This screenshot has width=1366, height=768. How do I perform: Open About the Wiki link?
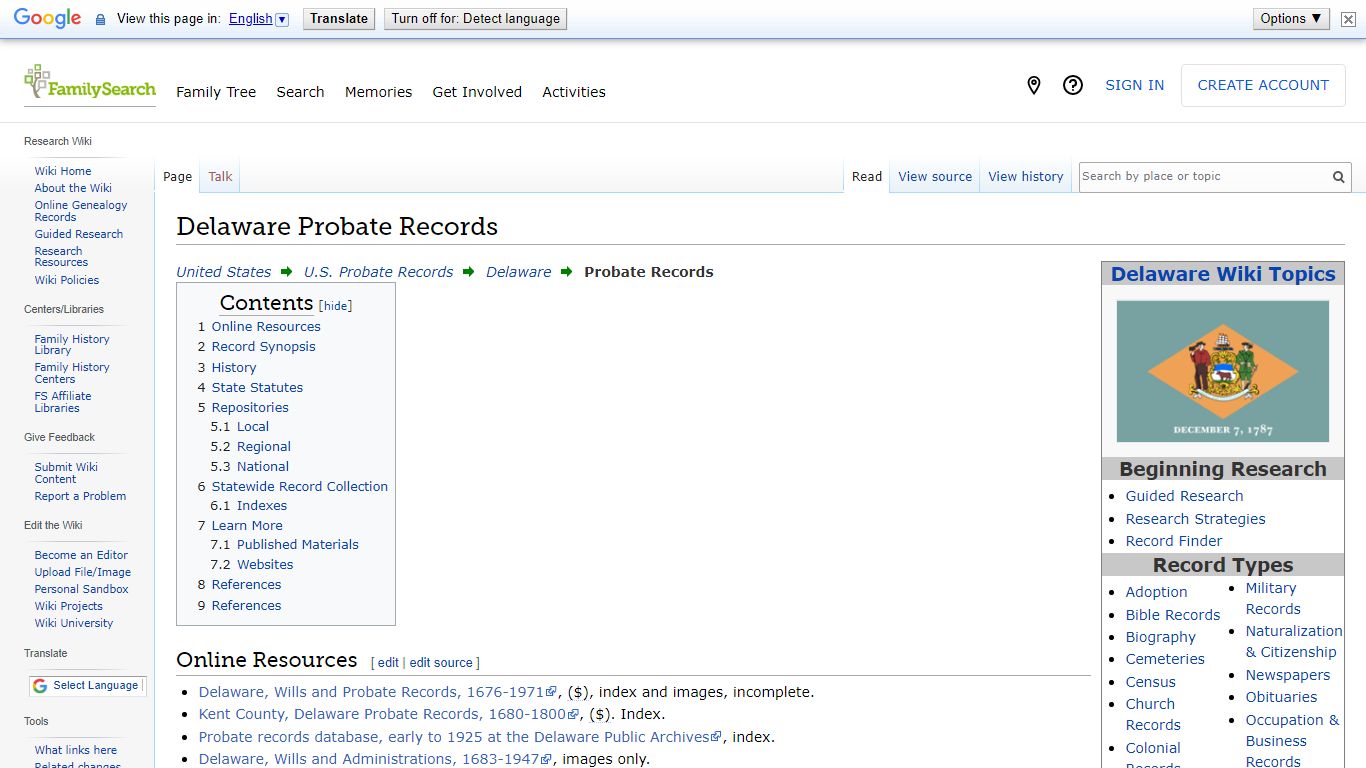pos(73,188)
